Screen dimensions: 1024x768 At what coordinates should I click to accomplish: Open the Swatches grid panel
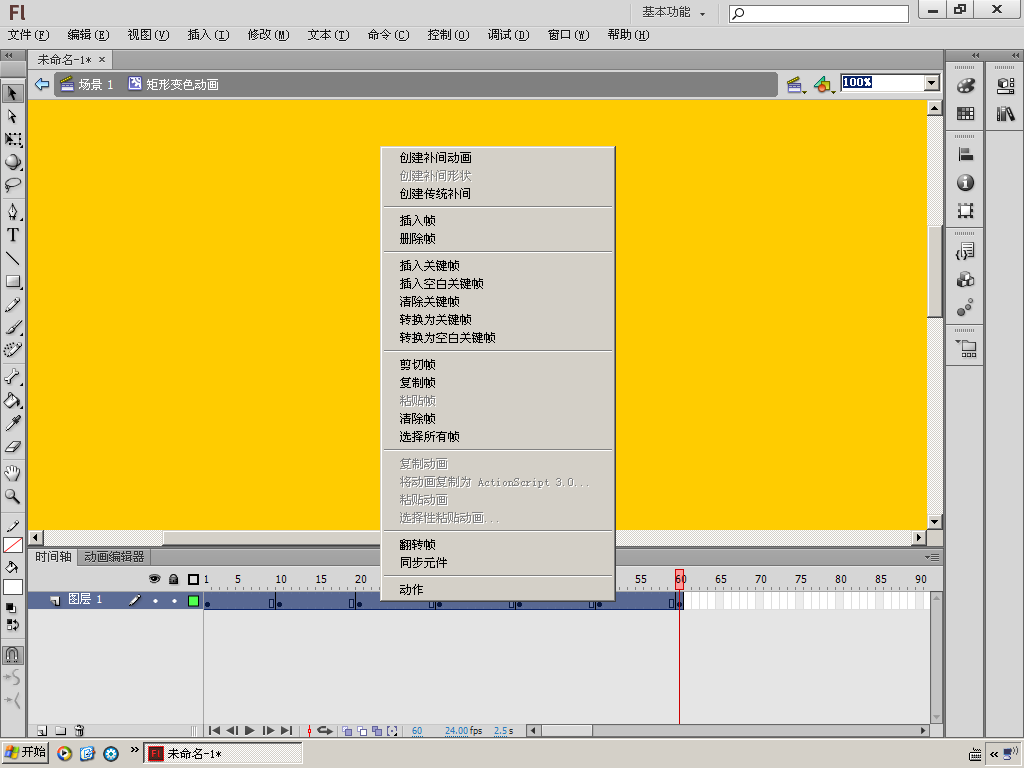(x=965, y=114)
